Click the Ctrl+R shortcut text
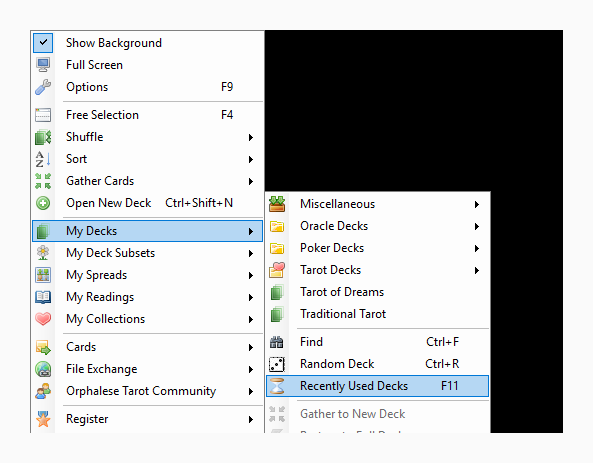 click(442, 364)
